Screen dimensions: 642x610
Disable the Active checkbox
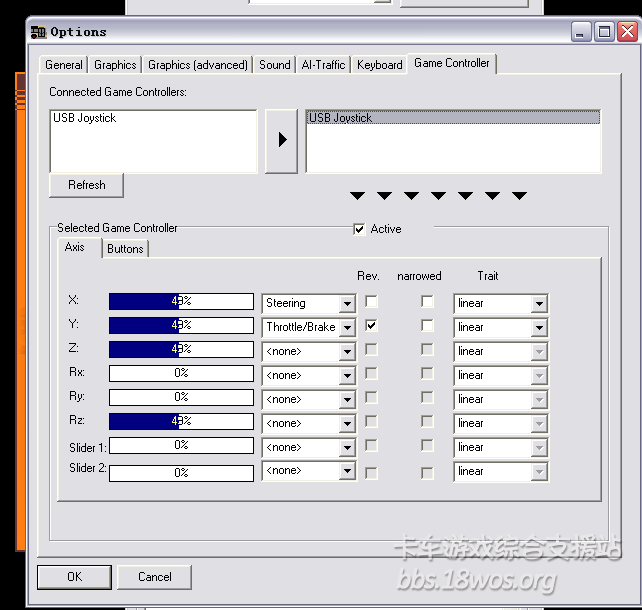[x=360, y=229]
